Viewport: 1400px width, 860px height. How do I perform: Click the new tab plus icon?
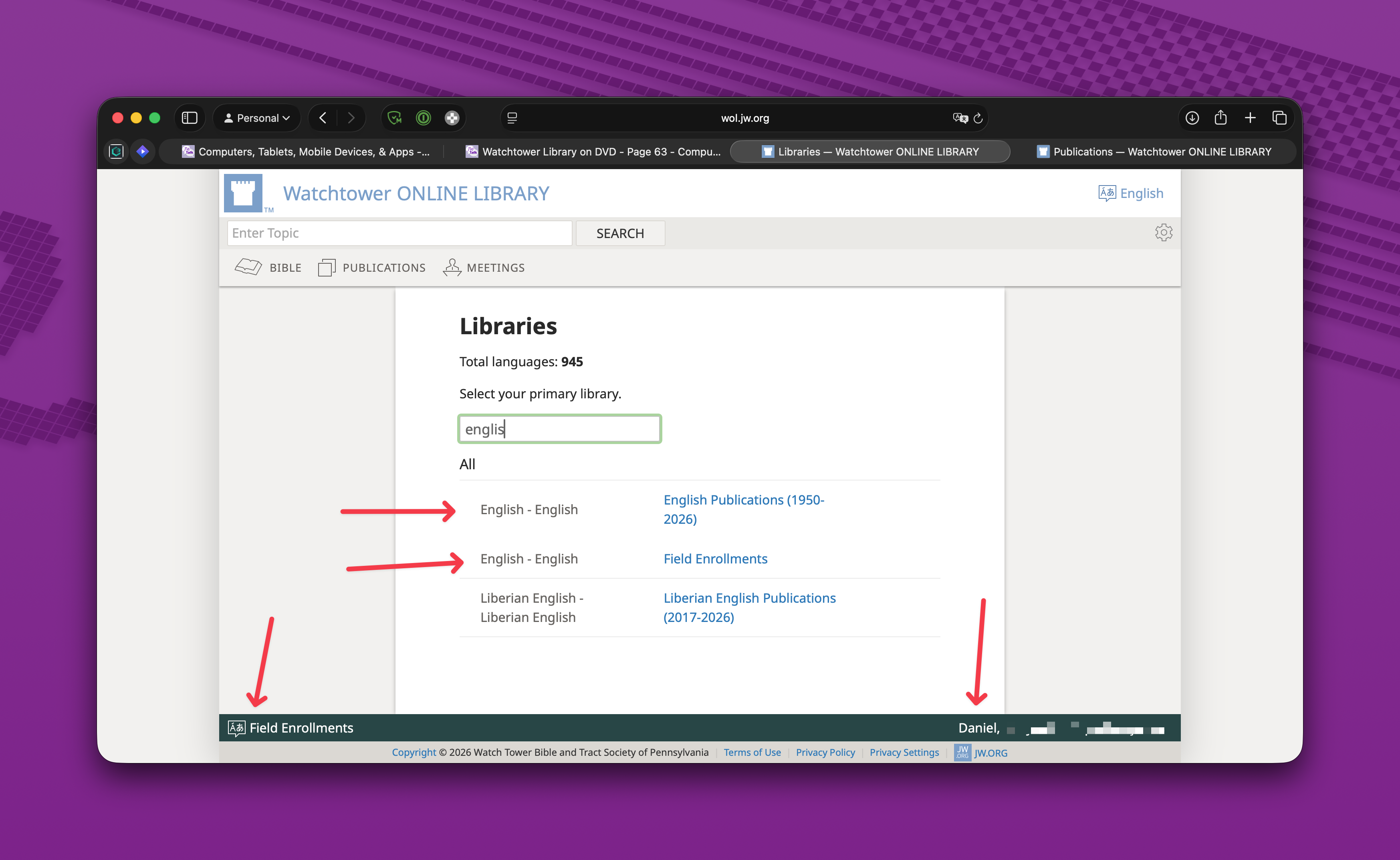1250,118
